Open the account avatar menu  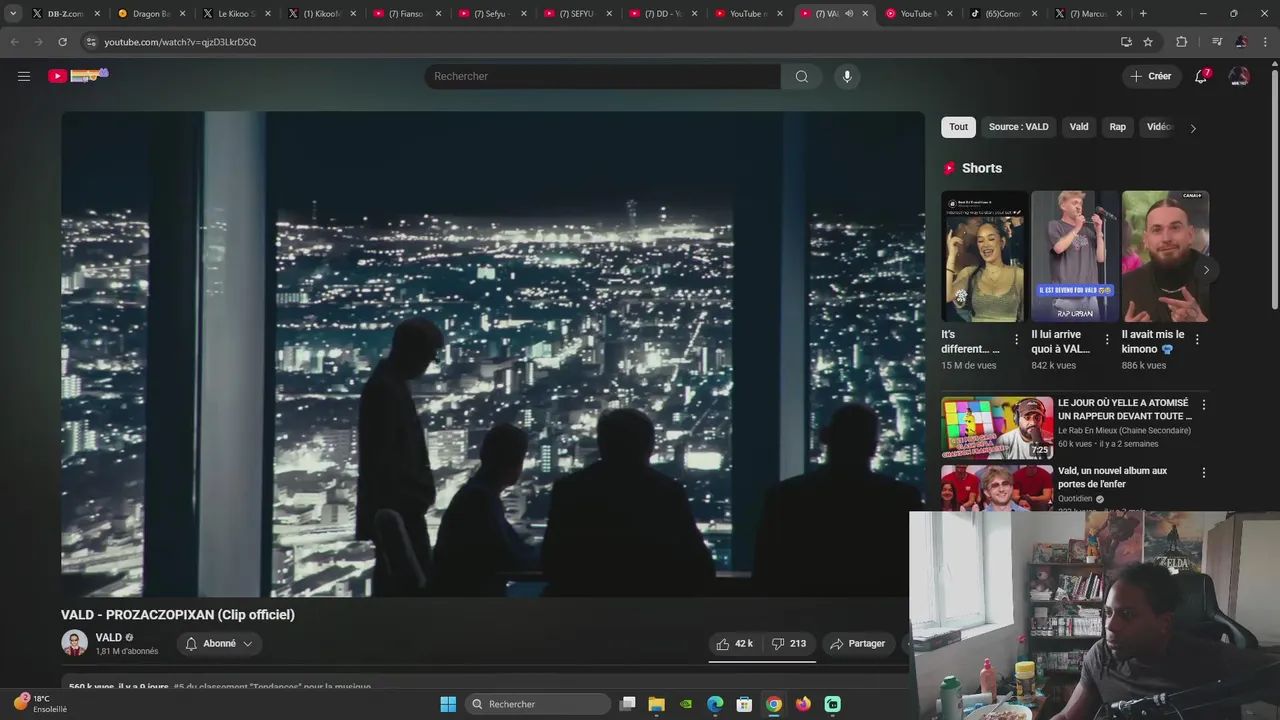coord(1239,76)
